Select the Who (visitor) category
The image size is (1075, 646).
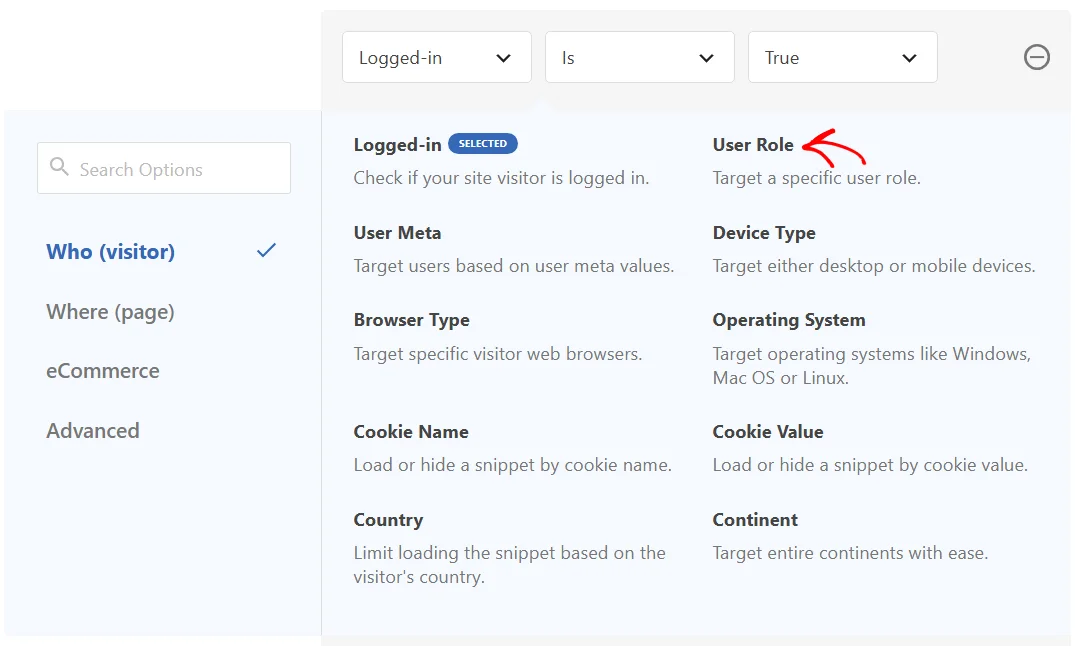[x=110, y=252]
